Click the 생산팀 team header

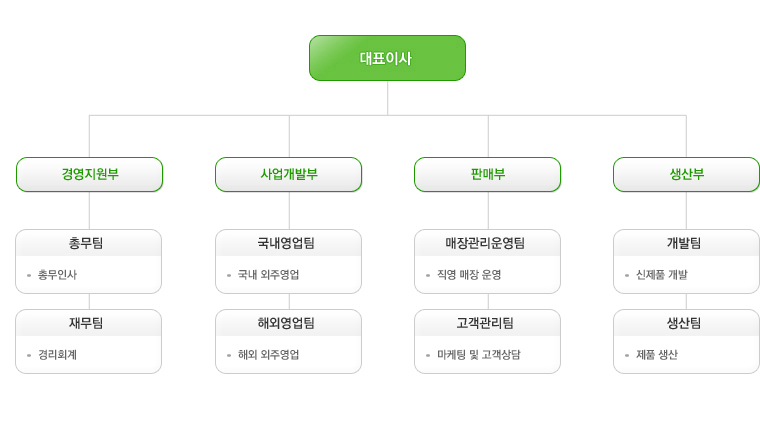click(x=686, y=323)
